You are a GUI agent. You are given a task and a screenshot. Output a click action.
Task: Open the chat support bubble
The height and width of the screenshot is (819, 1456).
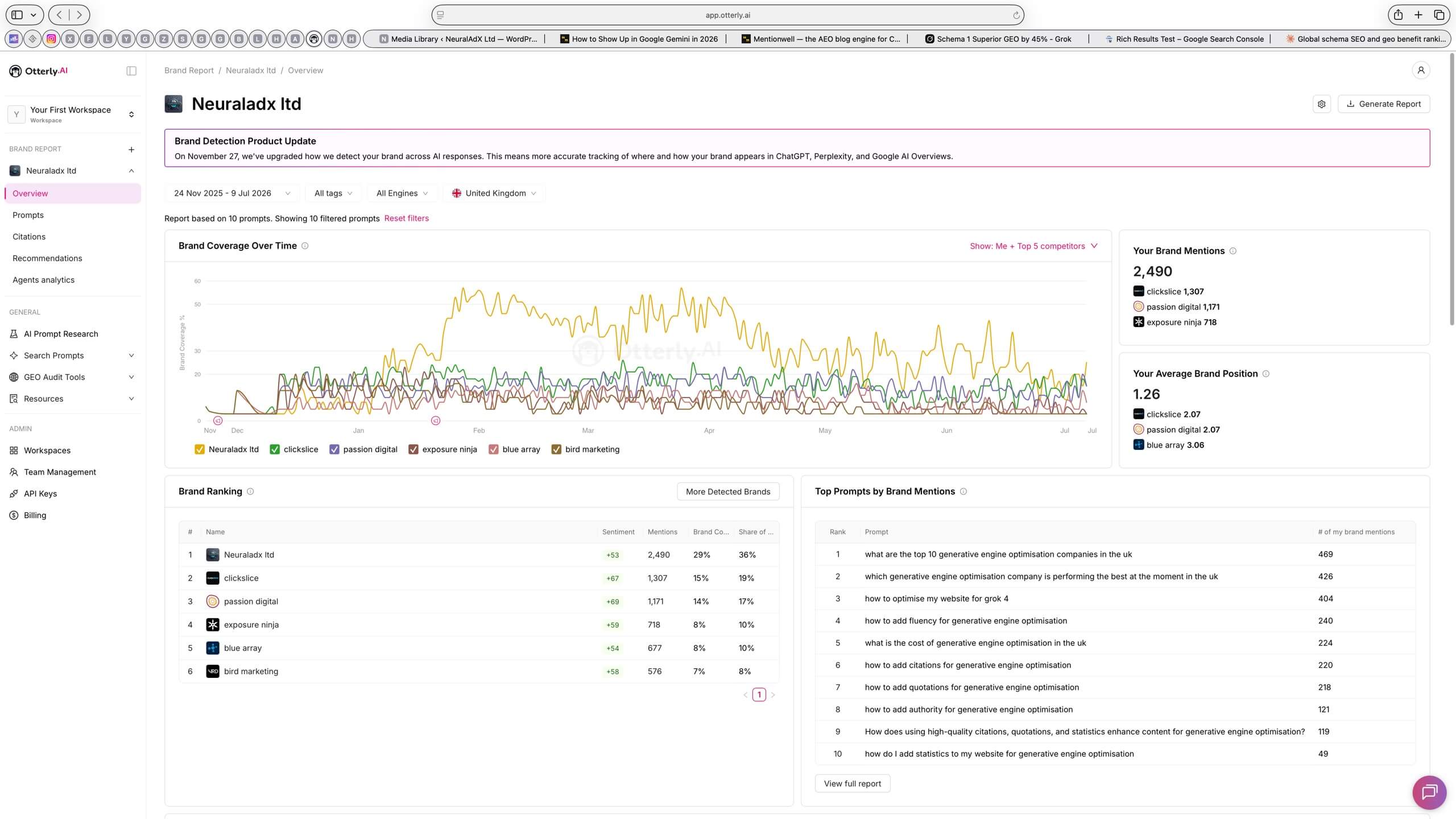(1429, 792)
